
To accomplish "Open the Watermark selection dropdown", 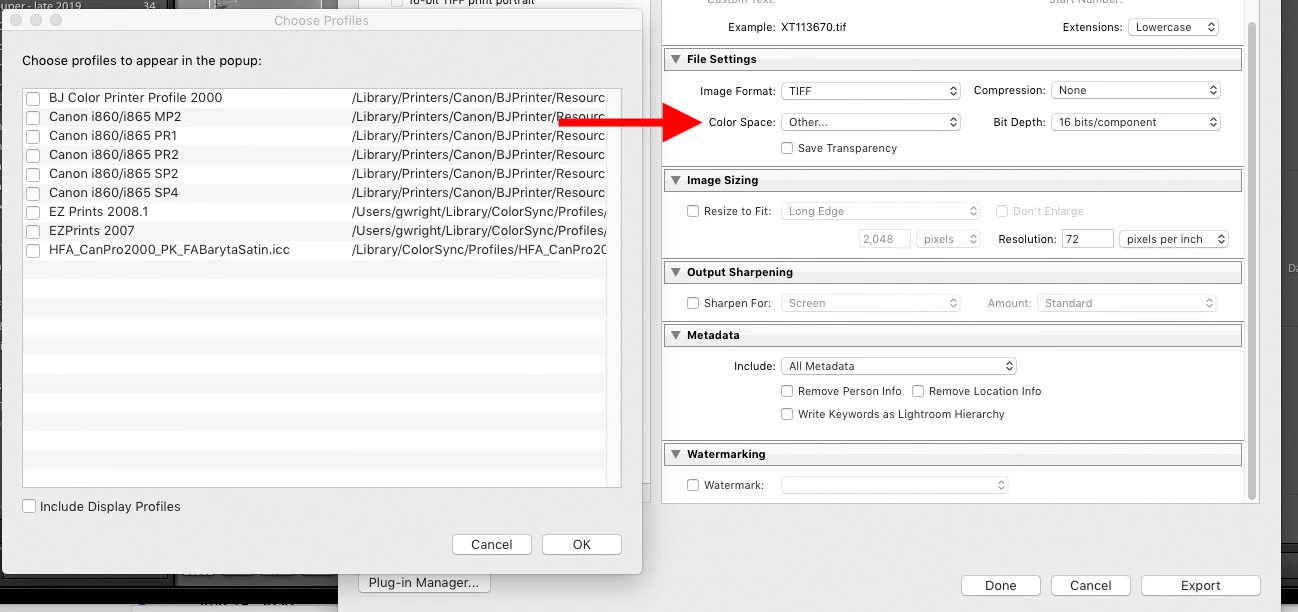I will click(895, 485).
